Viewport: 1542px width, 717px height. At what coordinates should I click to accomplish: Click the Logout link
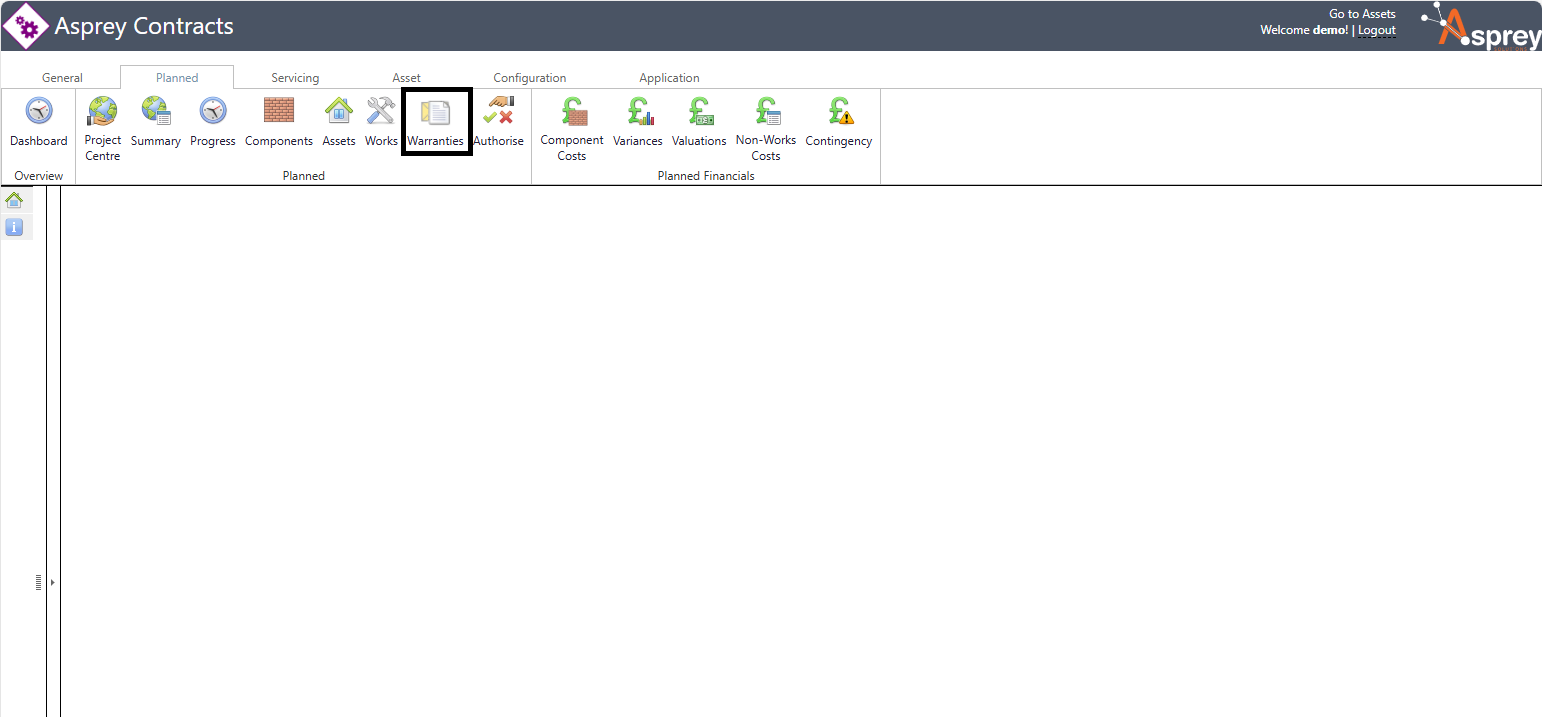(x=1376, y=30)
